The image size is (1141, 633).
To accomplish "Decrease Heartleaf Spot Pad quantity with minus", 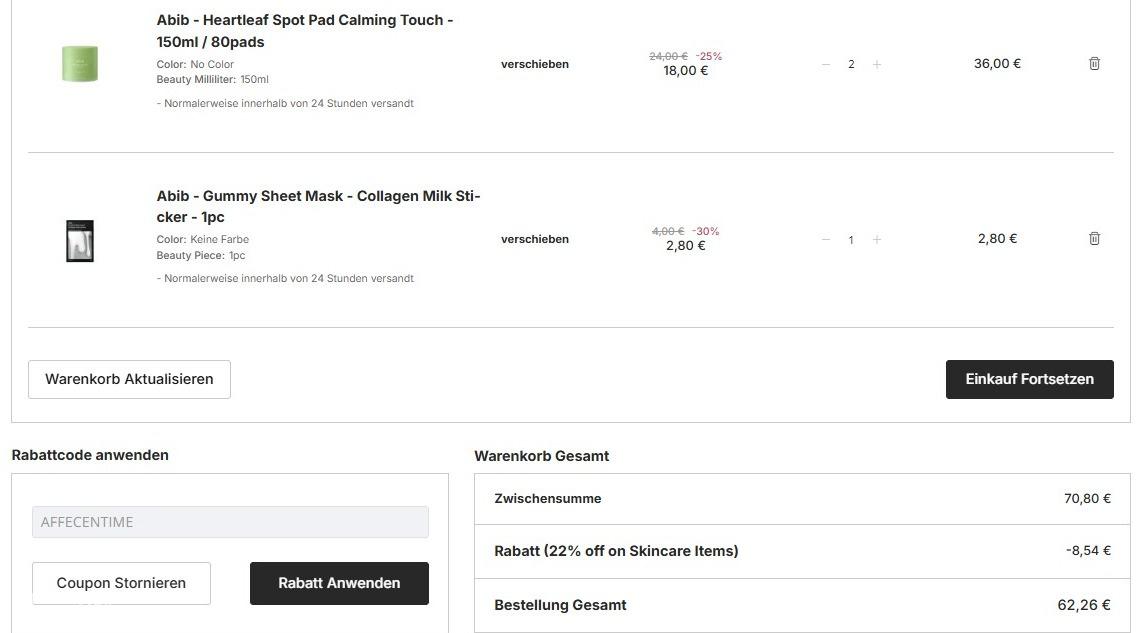I will (826, 64).
